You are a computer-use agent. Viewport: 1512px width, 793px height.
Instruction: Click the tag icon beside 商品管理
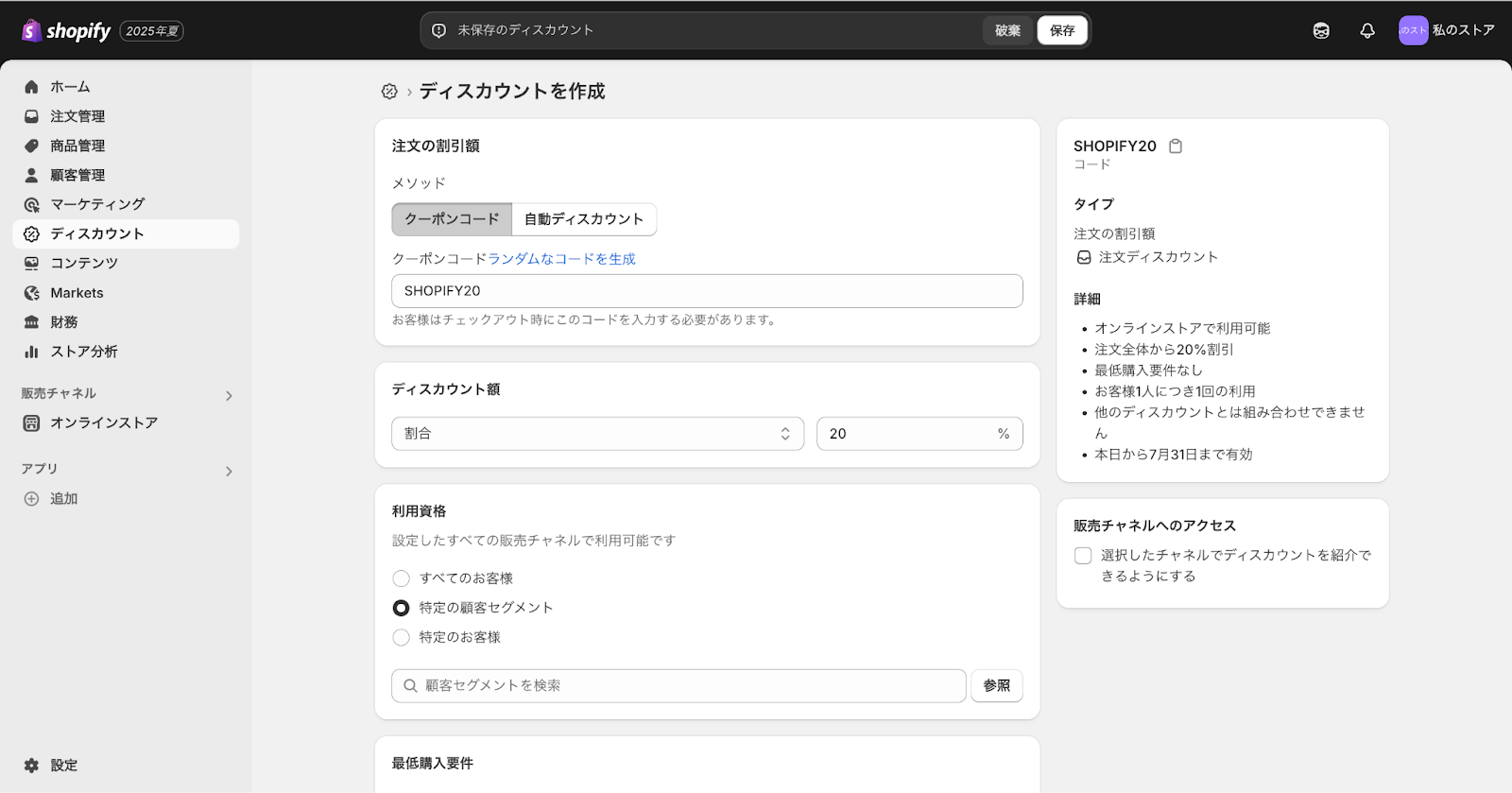(x=31, y=146)
